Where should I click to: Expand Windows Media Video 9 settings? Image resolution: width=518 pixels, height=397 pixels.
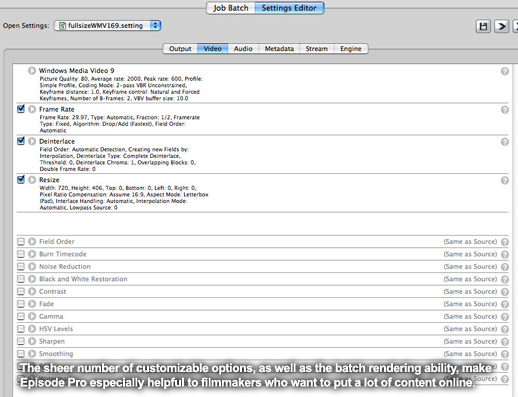tap(32, 71)
